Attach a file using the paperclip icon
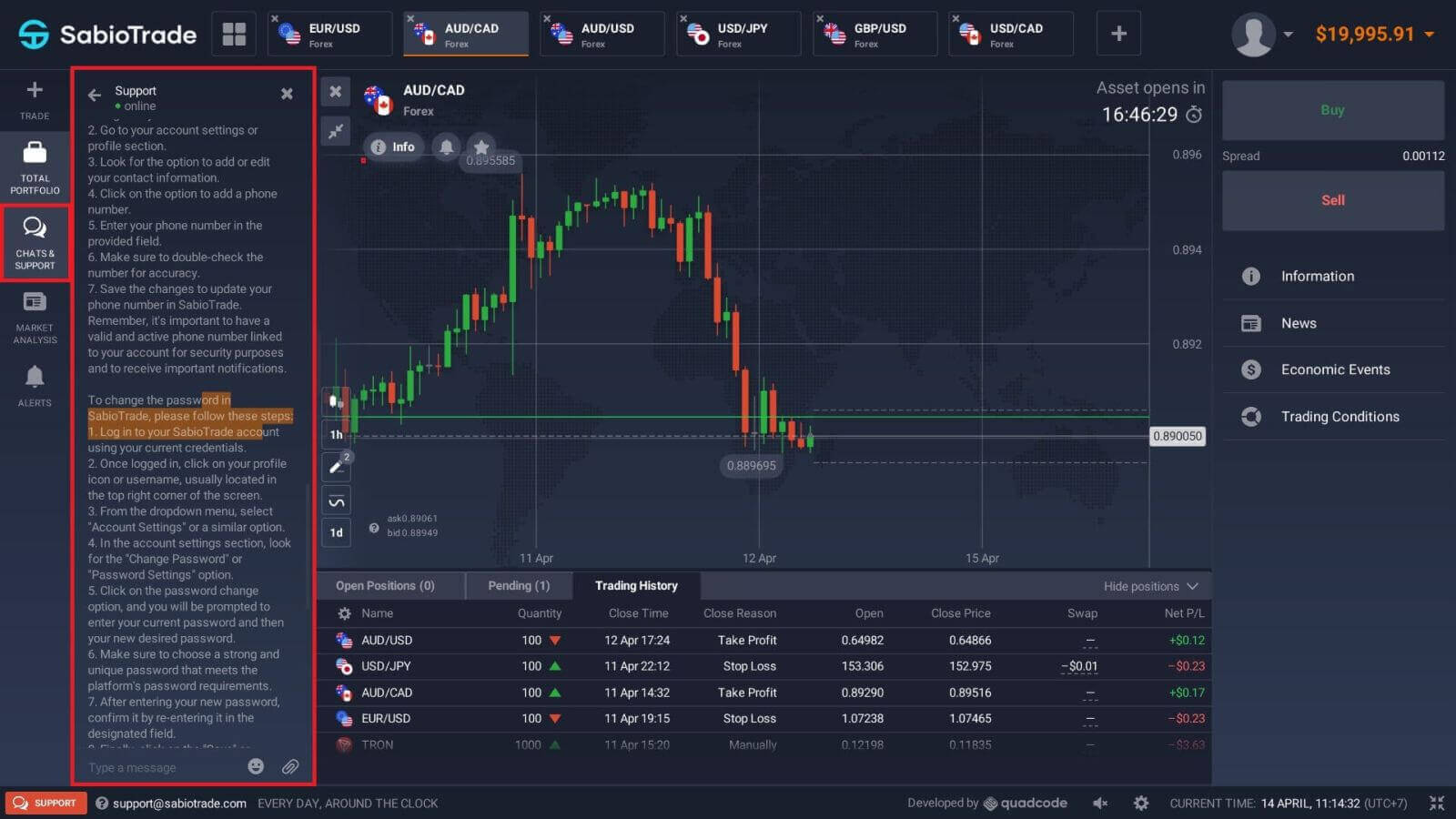Screen dimensions: 1456x819 (x=290, y=767)
